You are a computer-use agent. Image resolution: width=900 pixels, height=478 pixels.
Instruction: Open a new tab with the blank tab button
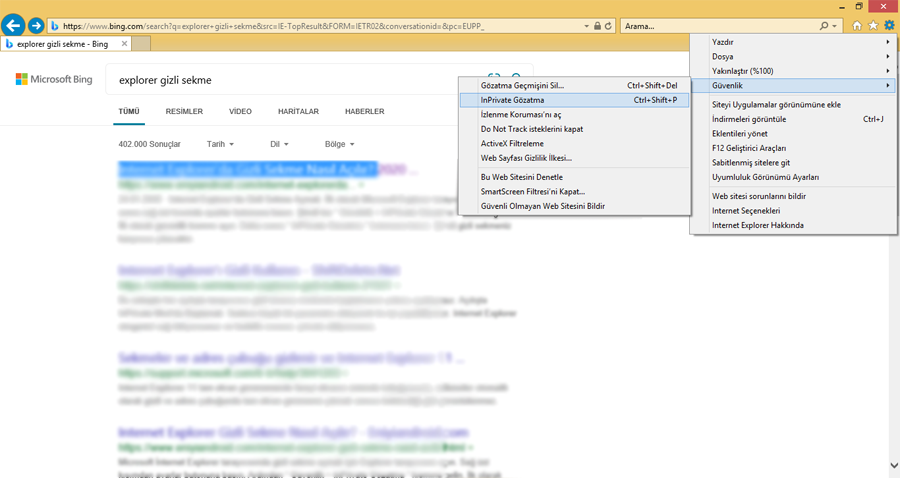pos(141,44)
